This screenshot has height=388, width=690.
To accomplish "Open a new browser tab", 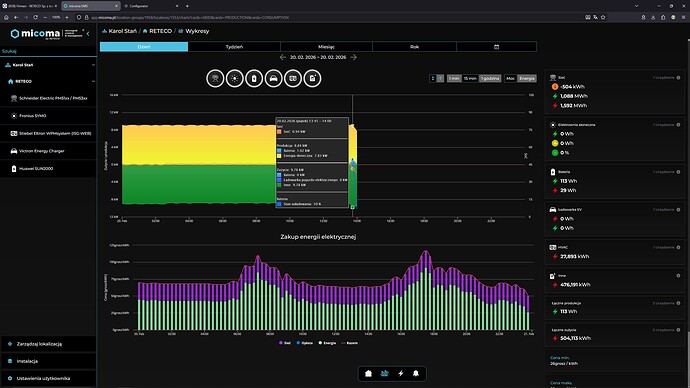I will click(x=187, y=6).
